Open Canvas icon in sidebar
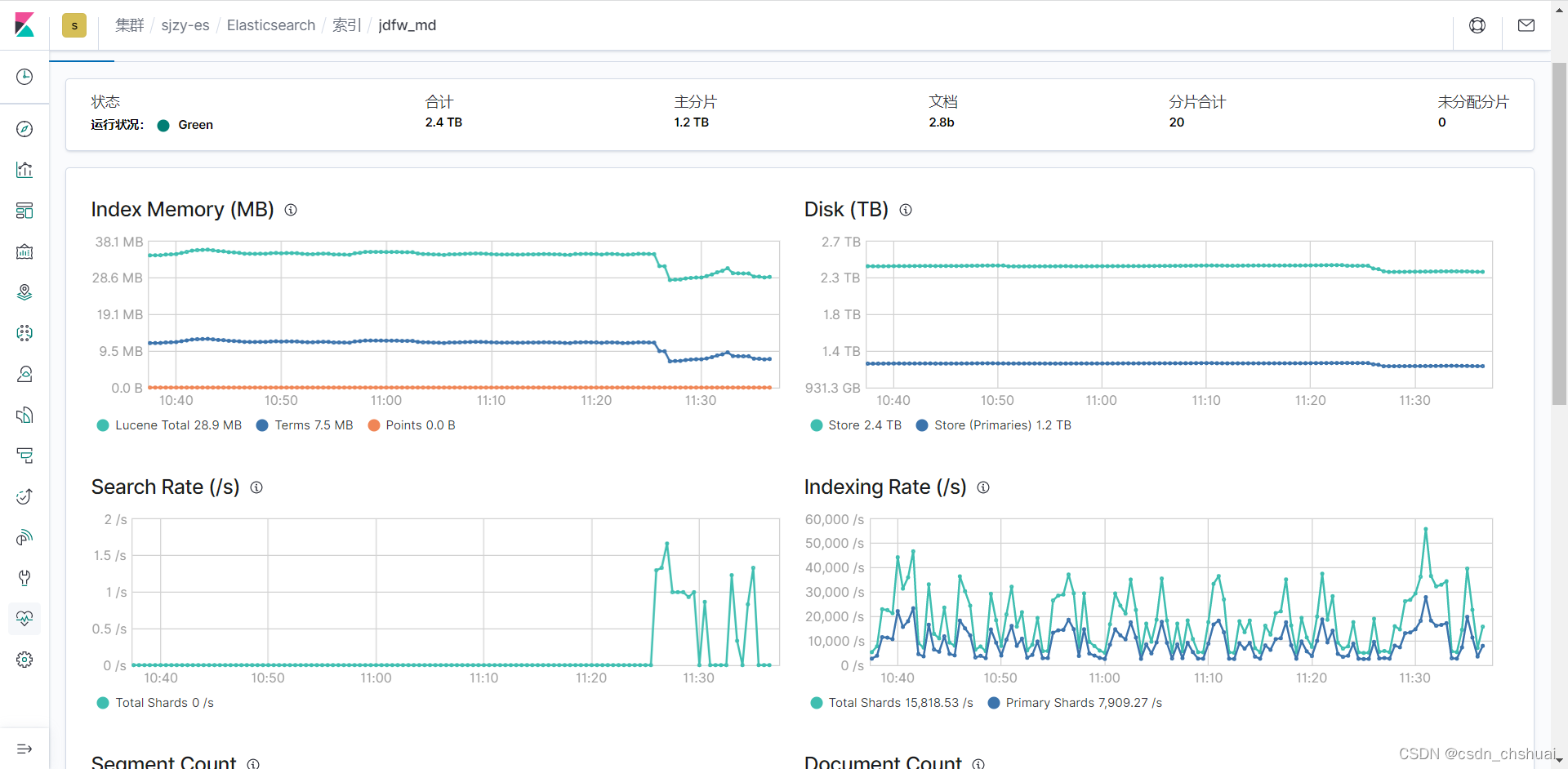The width and height of the screenshot is (1568, 769). point(24,251)
